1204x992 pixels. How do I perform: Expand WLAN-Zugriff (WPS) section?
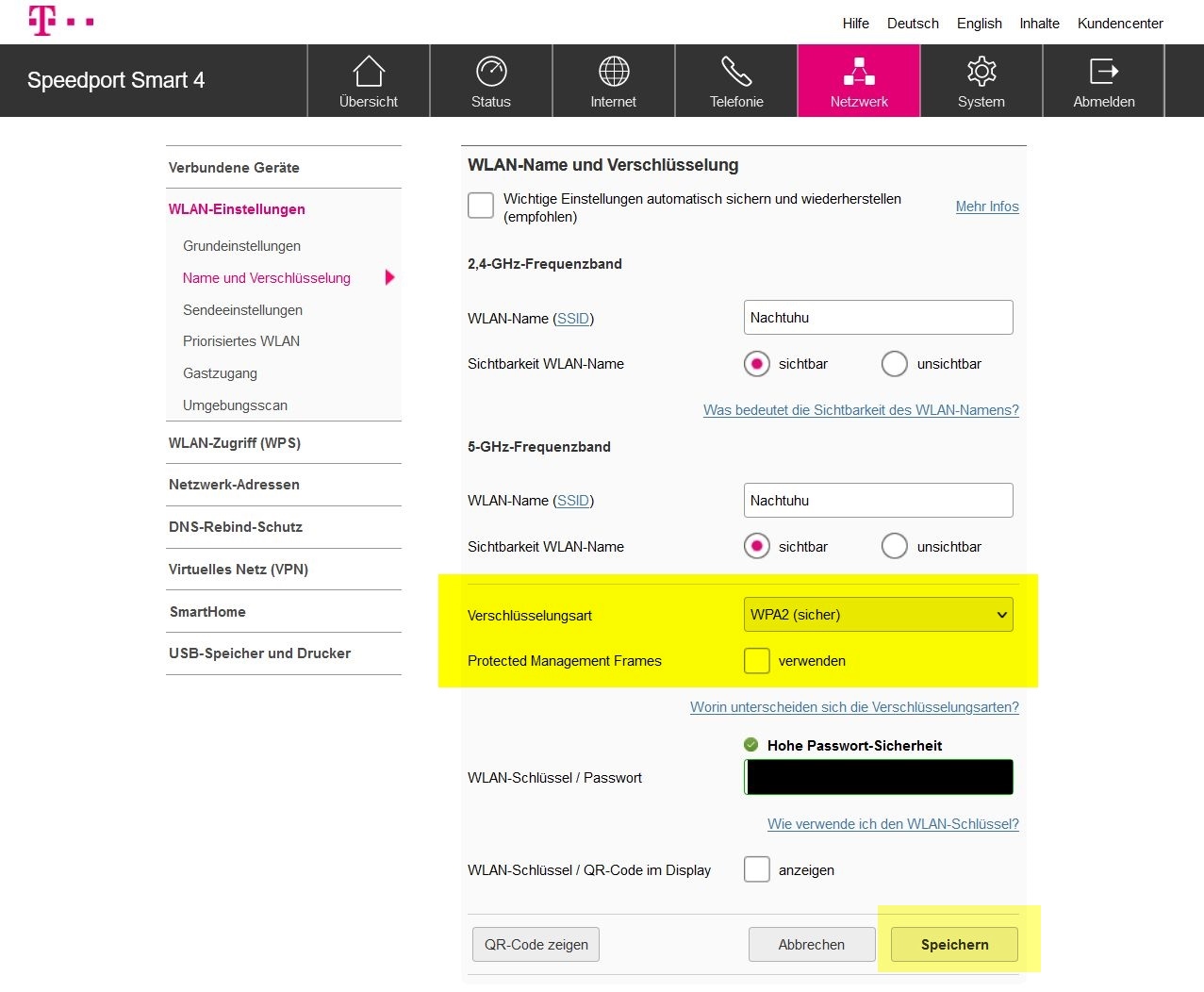pyautogui.click(x=284, y=442)
